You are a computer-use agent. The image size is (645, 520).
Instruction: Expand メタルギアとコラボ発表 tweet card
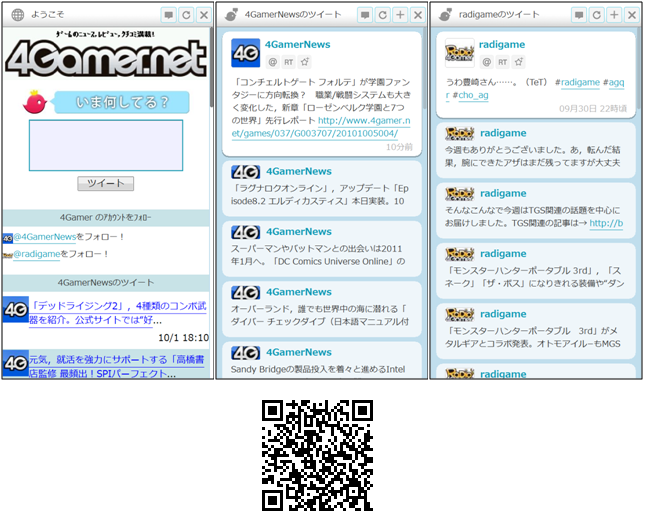point(536,331)
